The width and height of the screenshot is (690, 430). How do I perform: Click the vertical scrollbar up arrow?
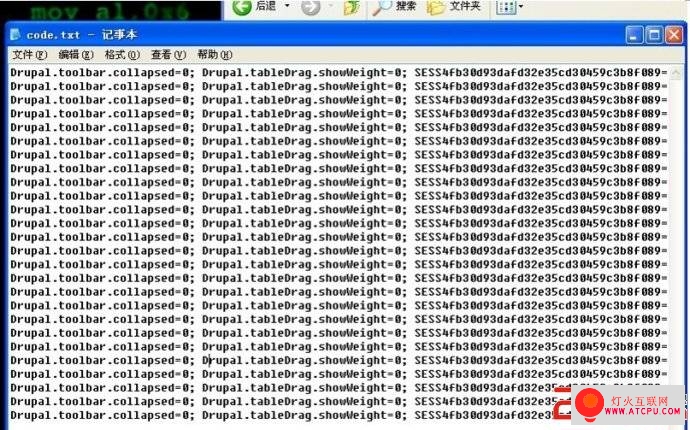coord(676,73)
